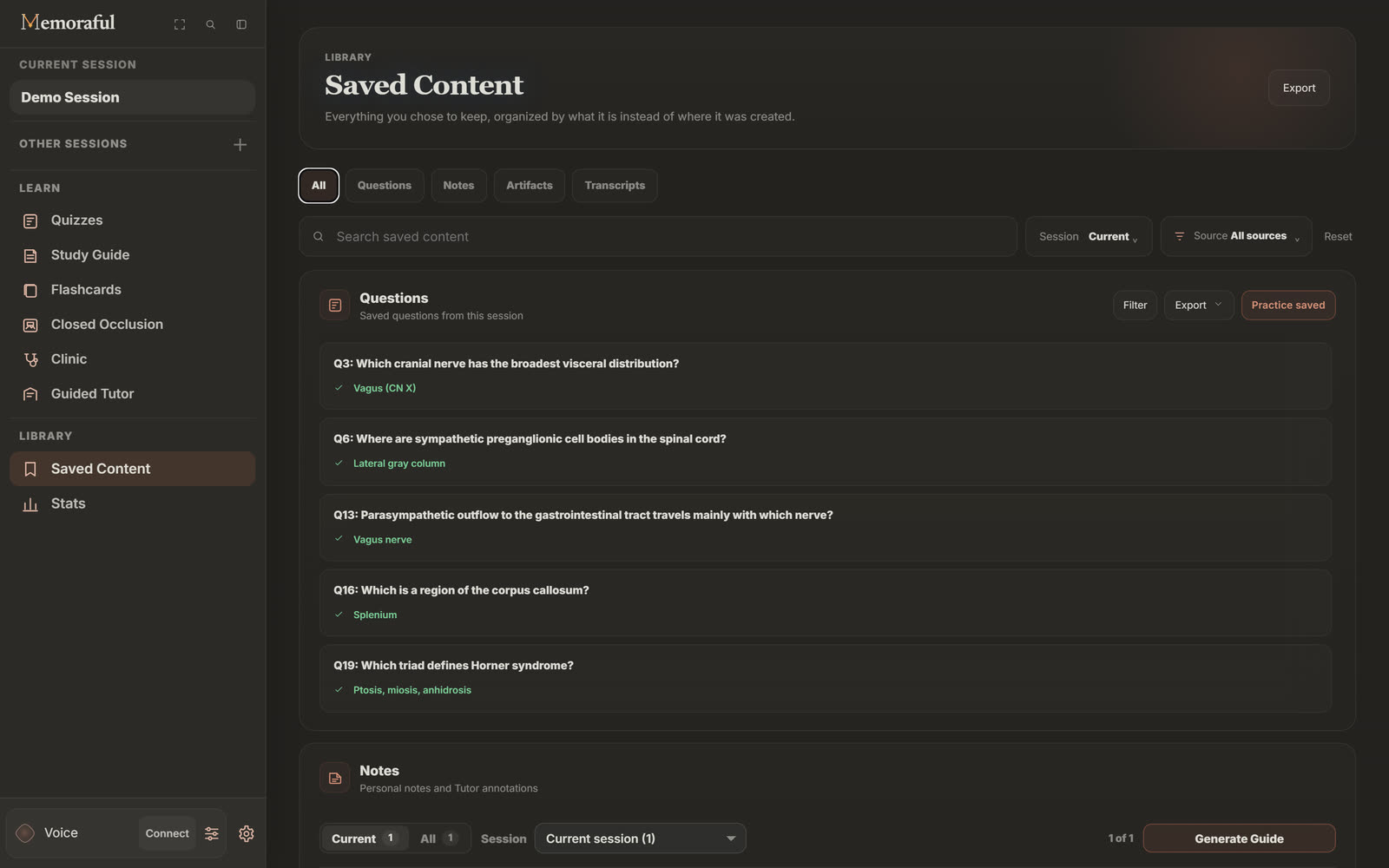Select the All tab
The width and height of the screenshot is (1389, 868).
319,186
